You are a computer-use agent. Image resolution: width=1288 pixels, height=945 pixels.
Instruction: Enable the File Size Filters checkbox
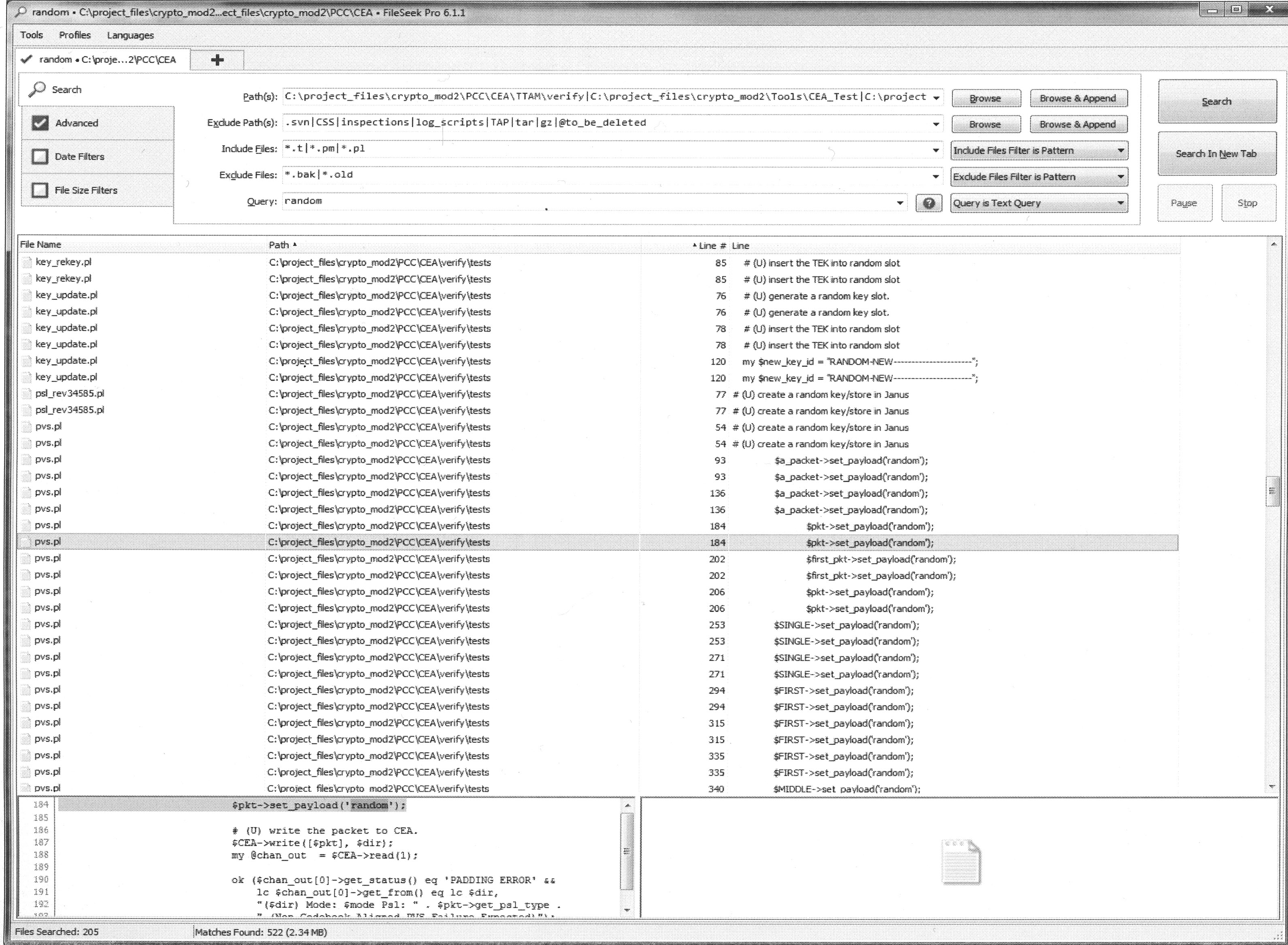pos(40,190)
